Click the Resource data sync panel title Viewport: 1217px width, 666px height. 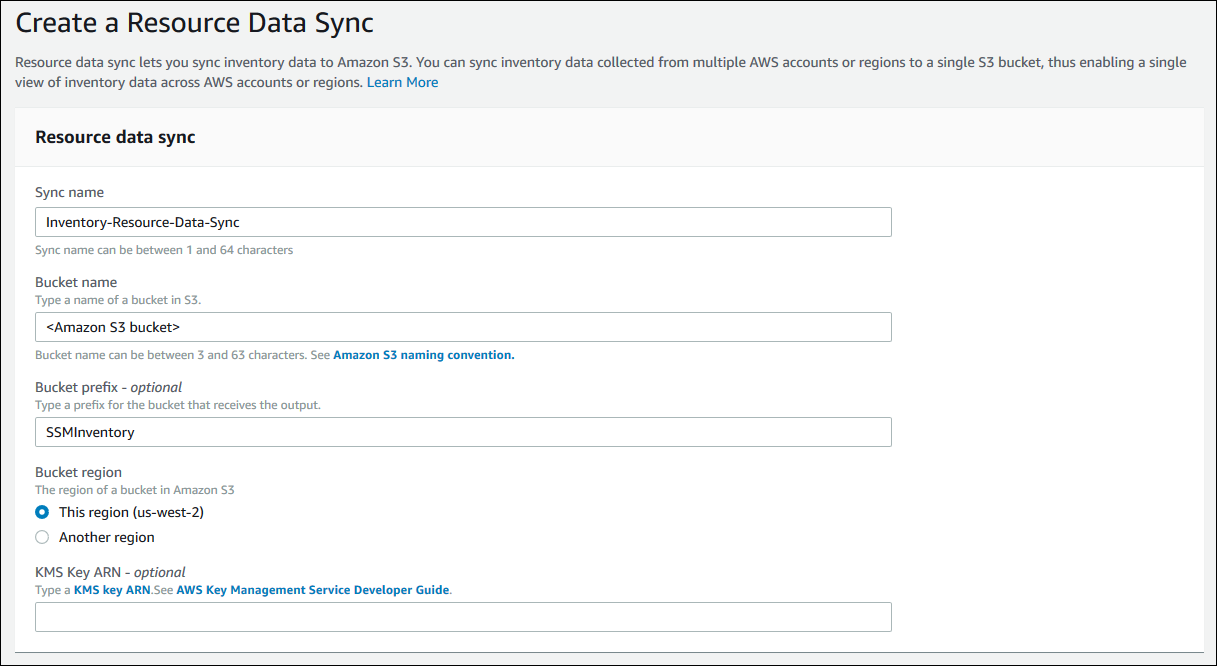click(115, 137)
